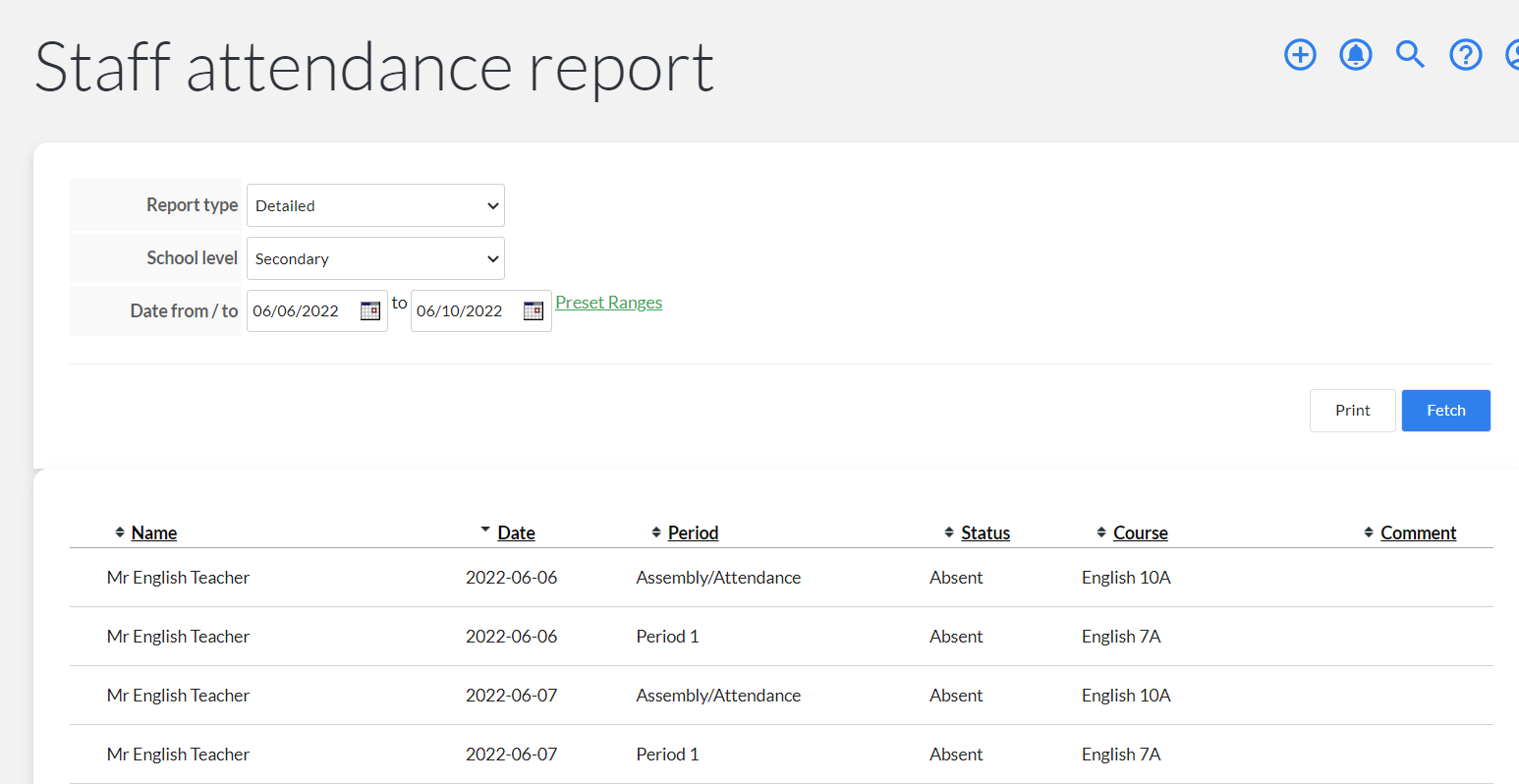The height and width of the screenshot is (784, 1519).
Task: Click Period 1 cell in 2022-06-07 row
Action: click(x=668, y=755)
